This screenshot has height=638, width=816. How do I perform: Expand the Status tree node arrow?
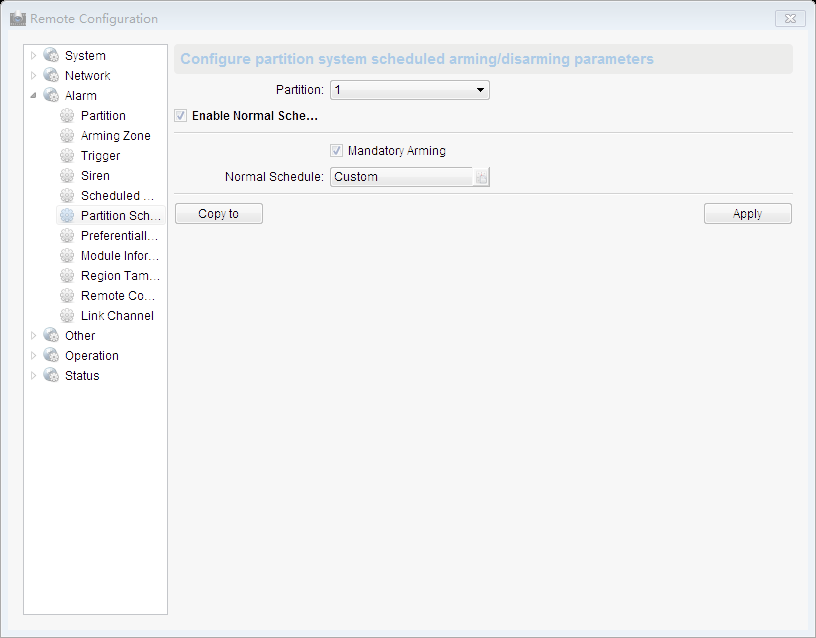tap(33, 375)
